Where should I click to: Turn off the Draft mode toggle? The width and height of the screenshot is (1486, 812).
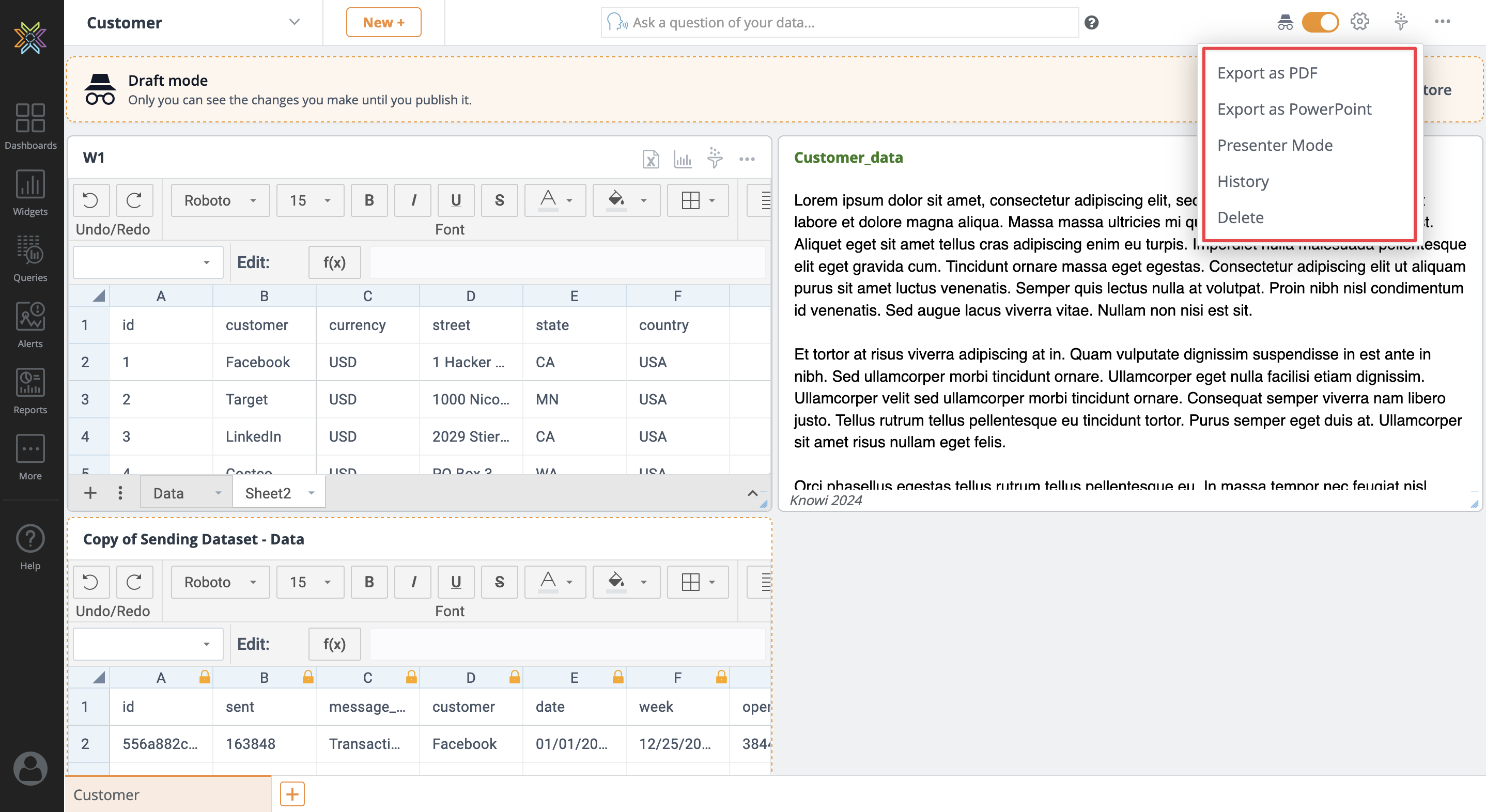click(x=1320, y=22)
